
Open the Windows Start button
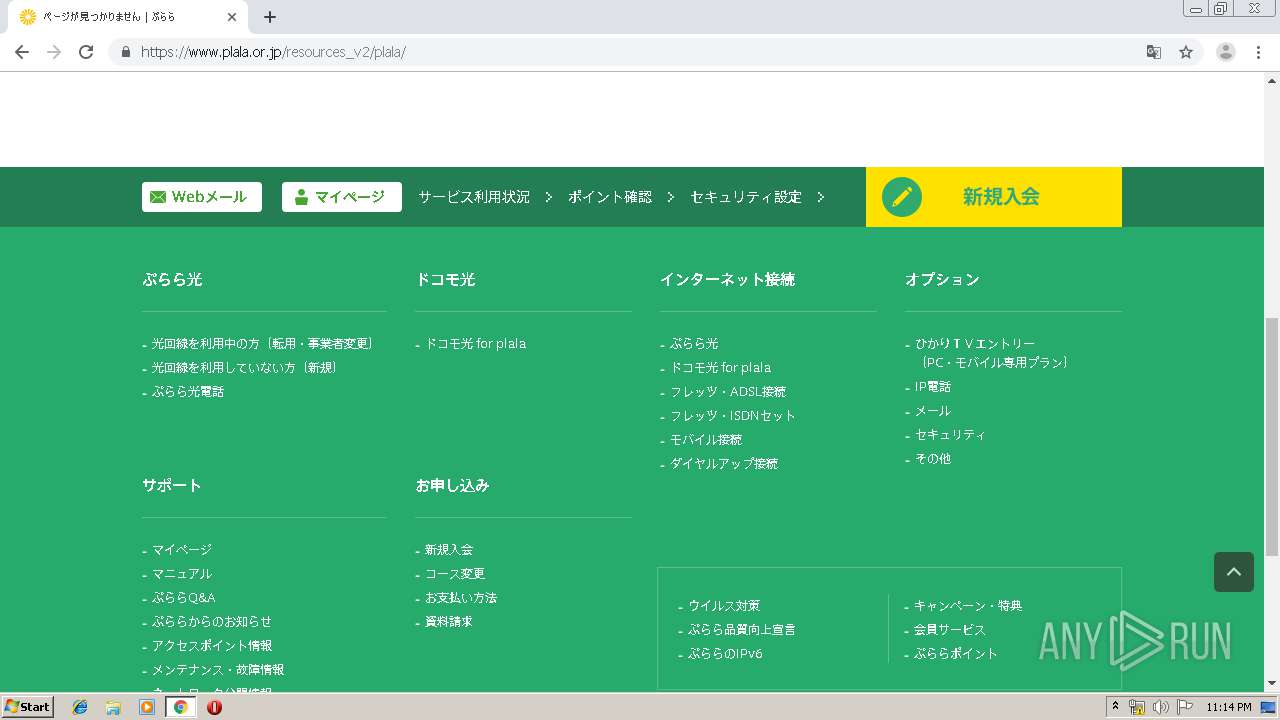coord(28,707)
